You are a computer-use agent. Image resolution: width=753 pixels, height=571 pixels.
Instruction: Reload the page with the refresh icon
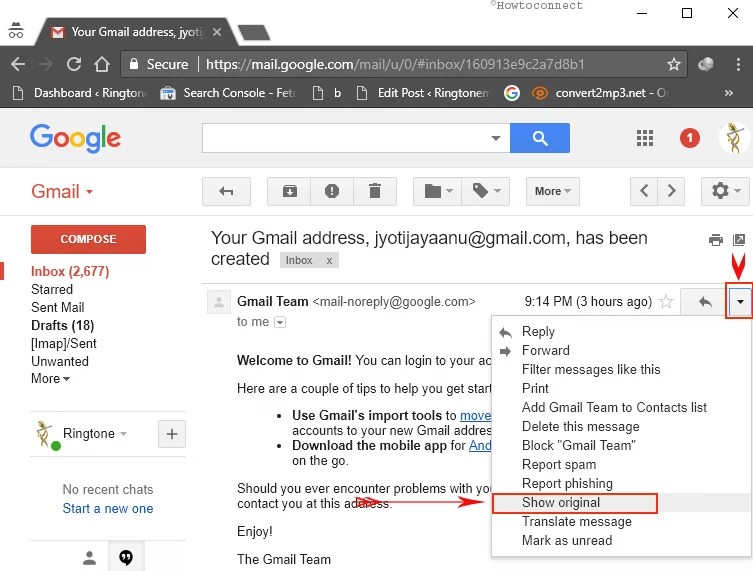73,64
